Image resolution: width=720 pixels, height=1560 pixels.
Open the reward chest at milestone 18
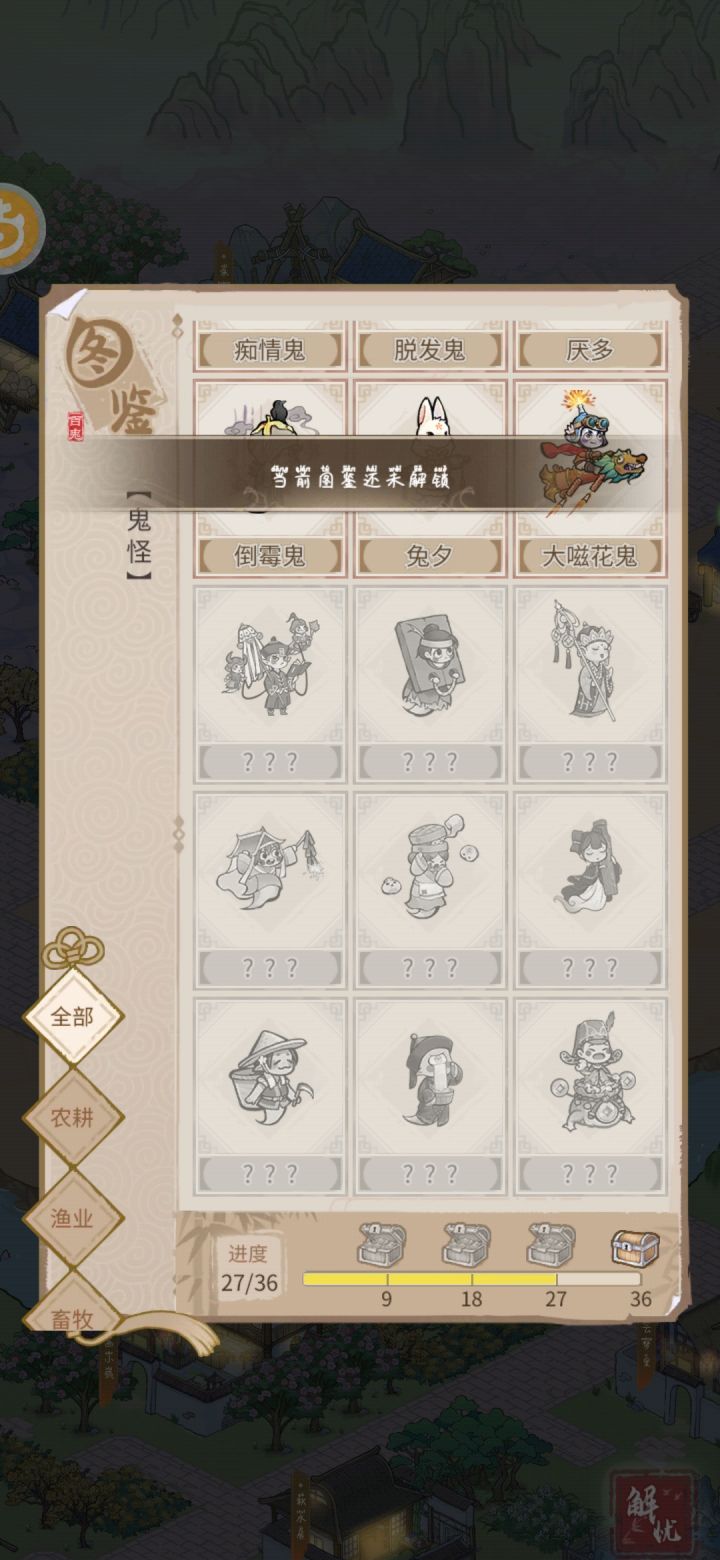[467, 1245]
